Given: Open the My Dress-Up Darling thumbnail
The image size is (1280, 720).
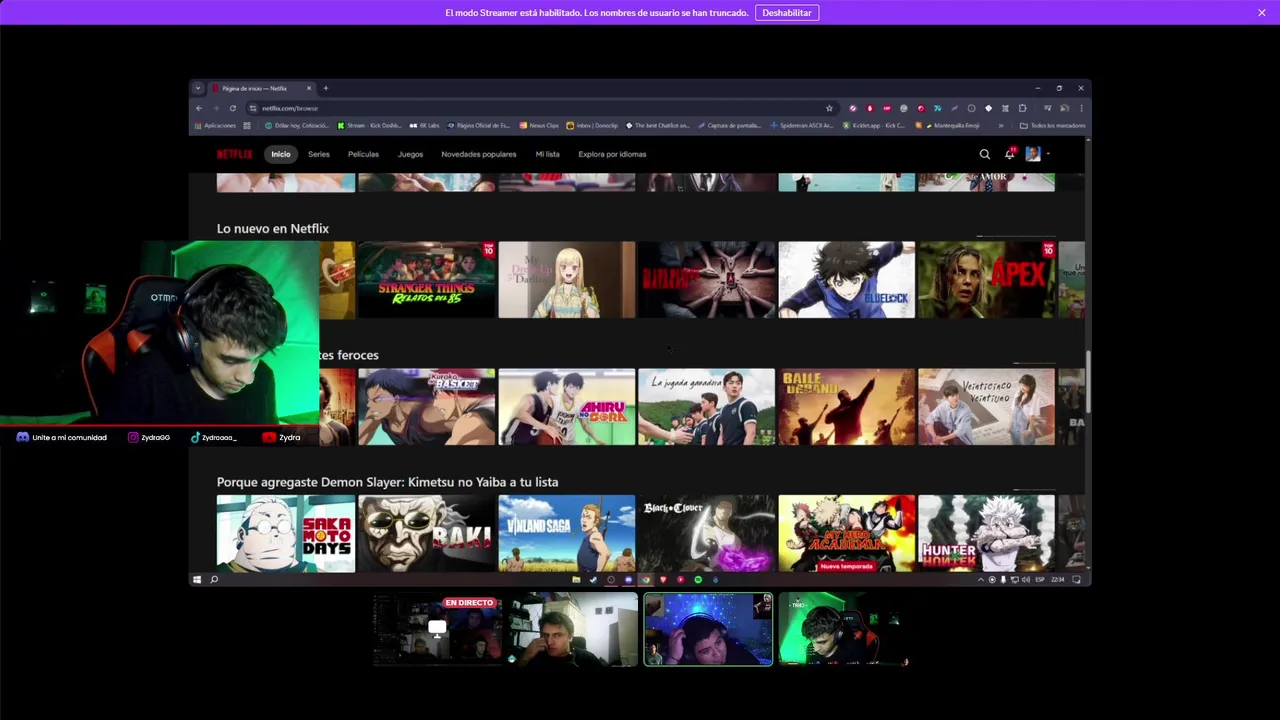Looking at the screenshot, I should (566, 280).
